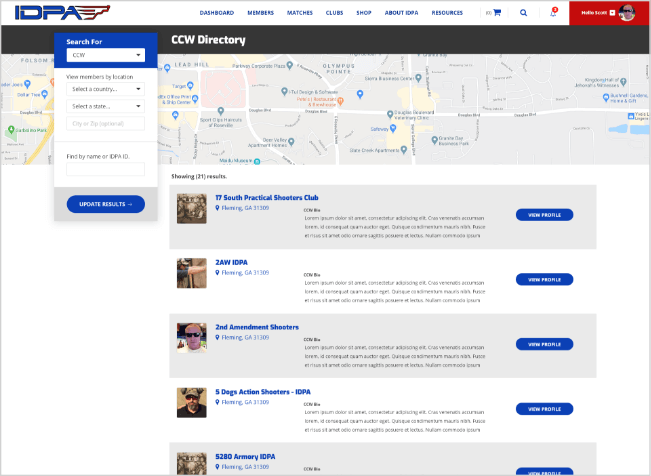Expand the Select a country dropdown
This screenshot has width=651, height=476.
pyautogui.click(x=105, y=89)
